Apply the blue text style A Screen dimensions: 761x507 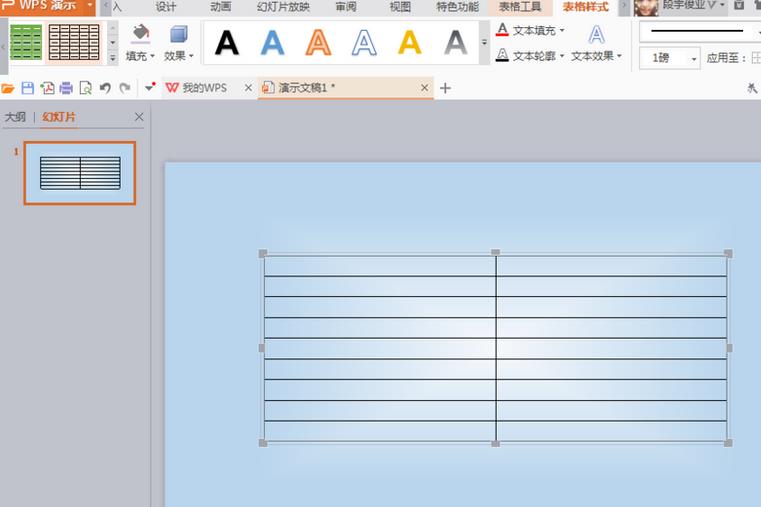tap(272, 43)
